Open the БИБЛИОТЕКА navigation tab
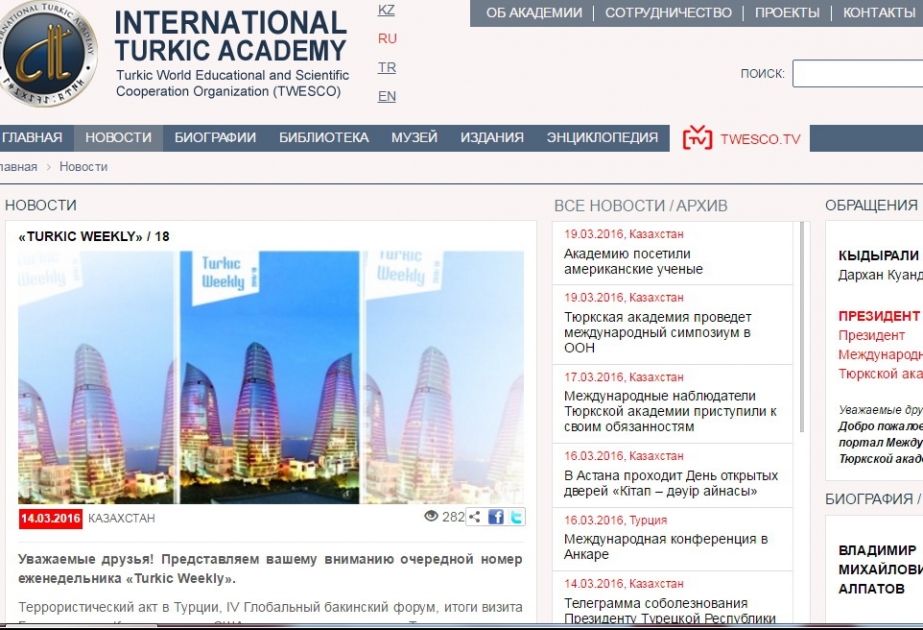The height and width of the screenshot is (630, 923). [324, 138]
